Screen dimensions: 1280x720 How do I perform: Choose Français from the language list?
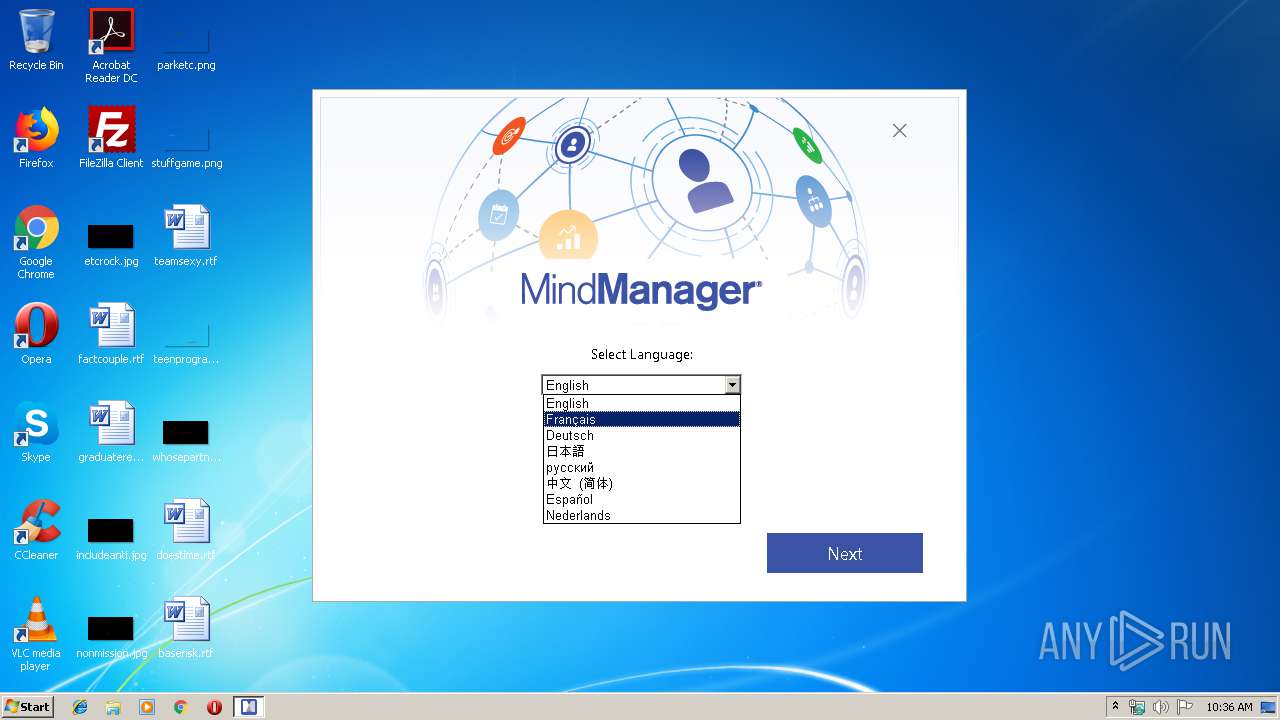coord(641,420)
